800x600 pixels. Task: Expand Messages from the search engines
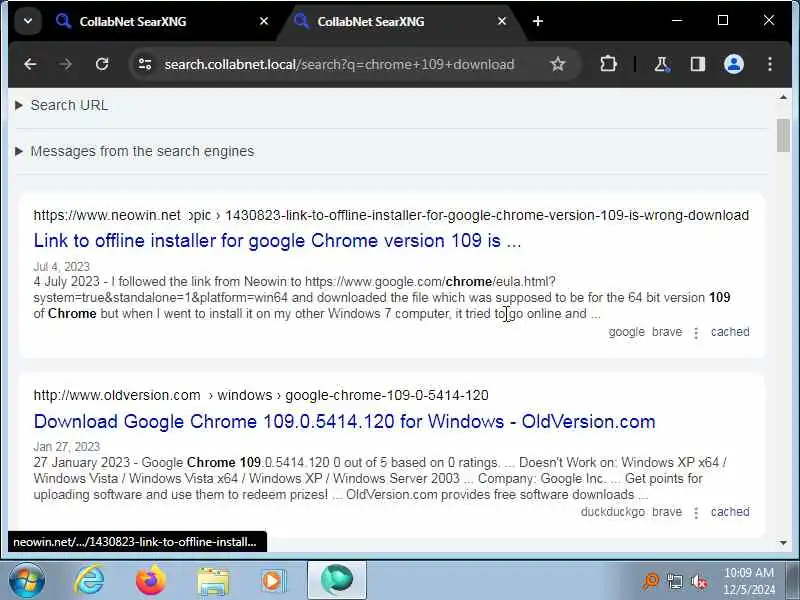pos(135,151)
